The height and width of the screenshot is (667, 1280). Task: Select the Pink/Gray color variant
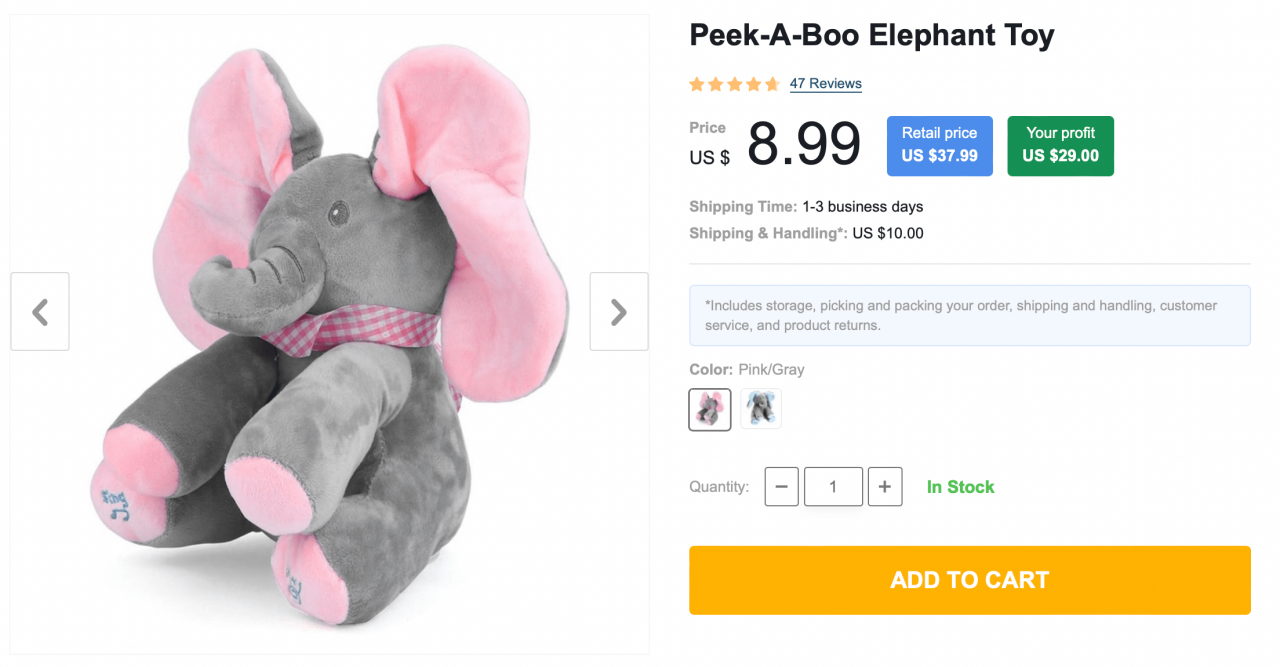pyautogui.click(x=709, y=409)
